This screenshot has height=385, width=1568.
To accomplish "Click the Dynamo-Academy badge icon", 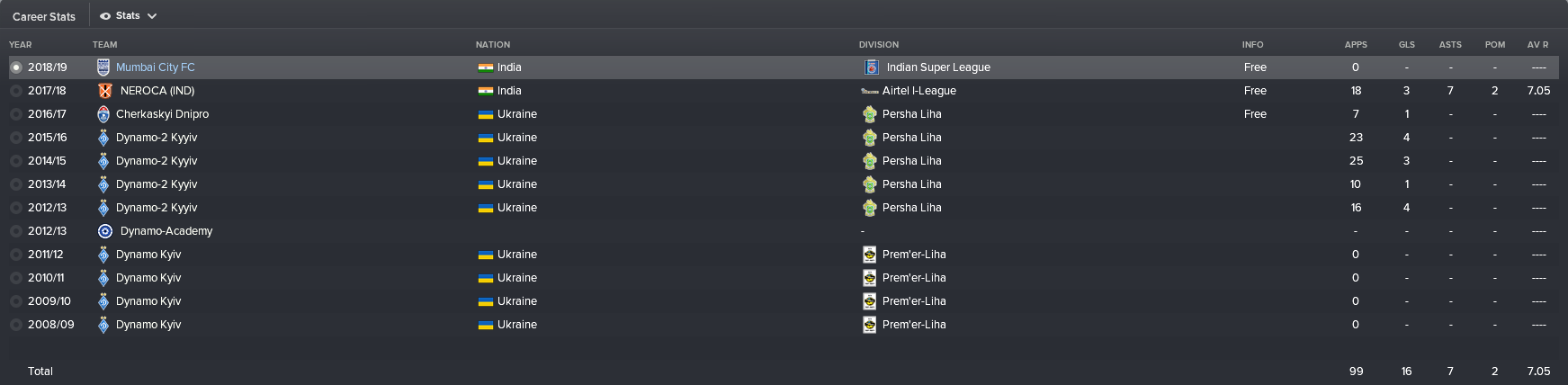I will [104, 231].
